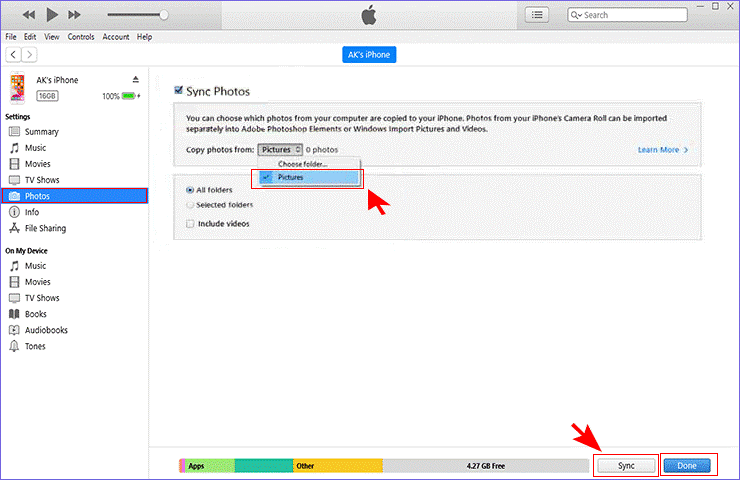Click the Books icon in sidebar
The width and height of the screenshot is (740, 480).
click(15, 314)
